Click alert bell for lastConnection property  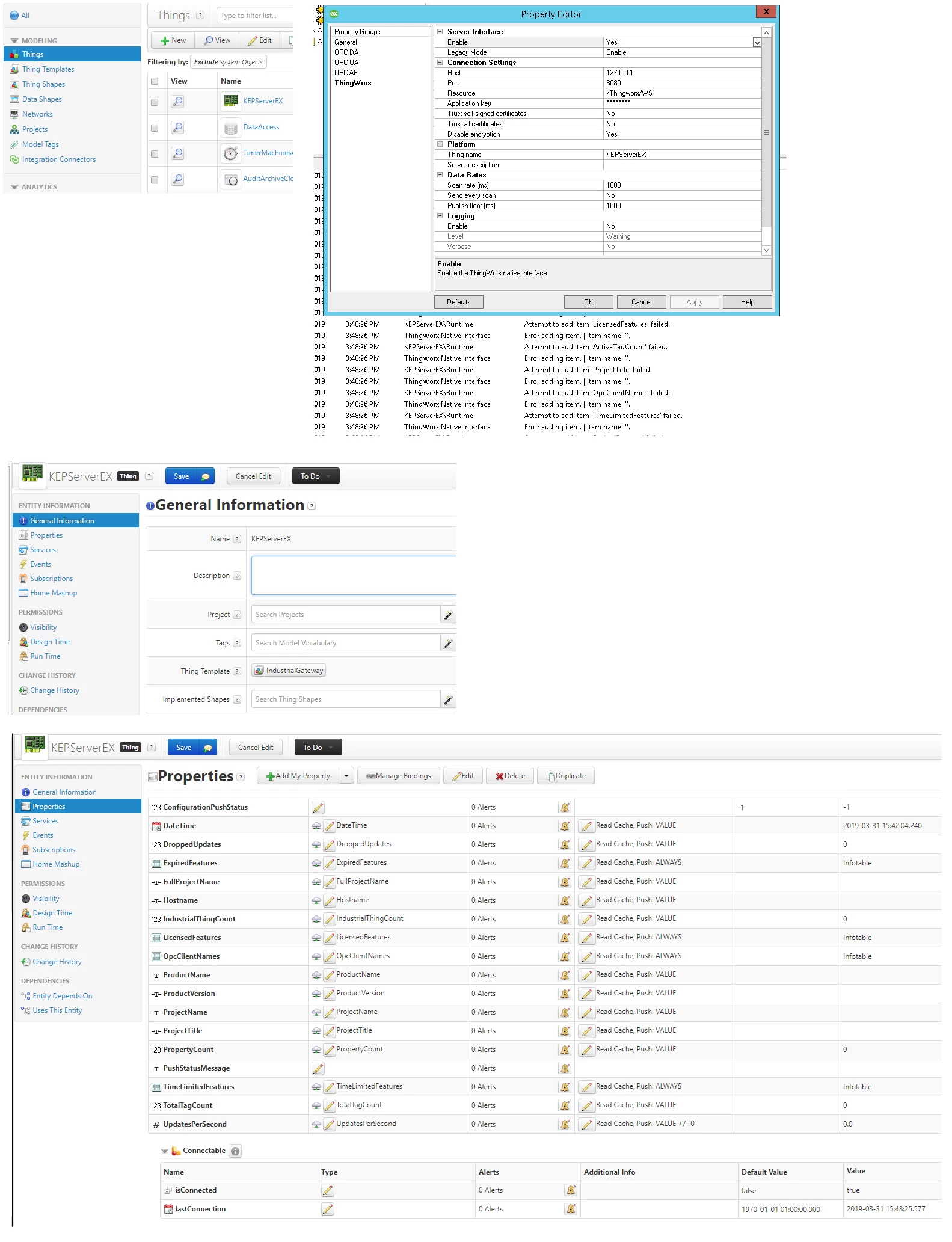tap(571, 1209)
